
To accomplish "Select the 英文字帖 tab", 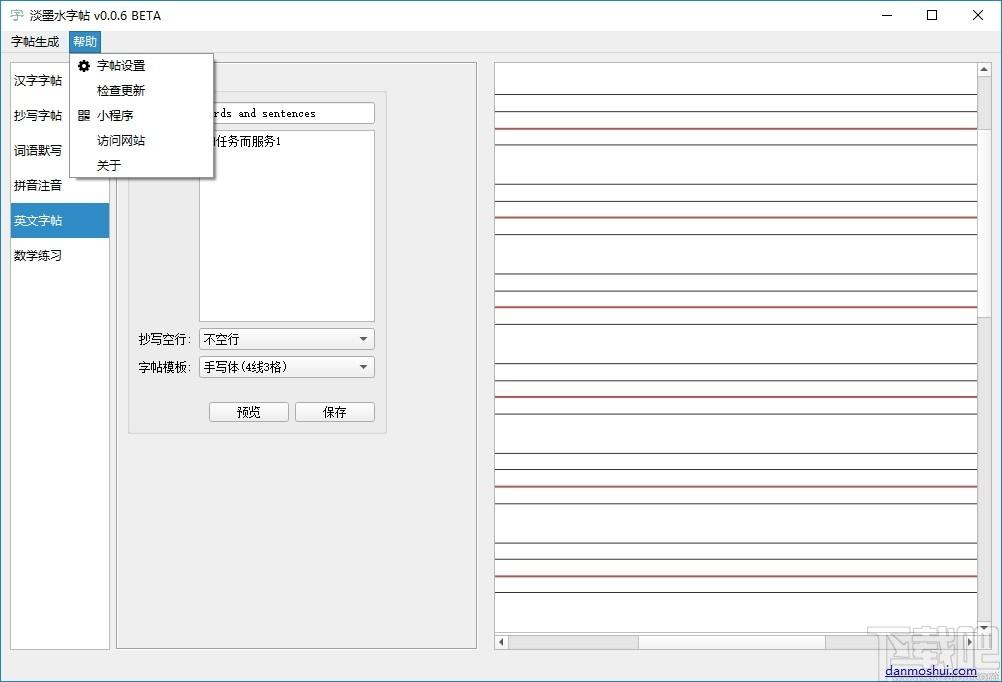I will (x=59, y=221).
